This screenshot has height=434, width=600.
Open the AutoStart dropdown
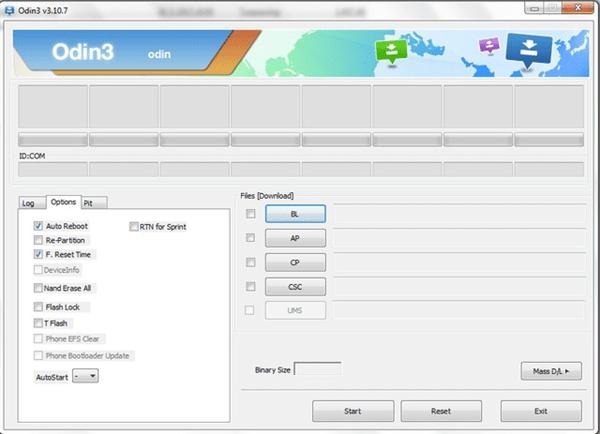click(86, 376)
